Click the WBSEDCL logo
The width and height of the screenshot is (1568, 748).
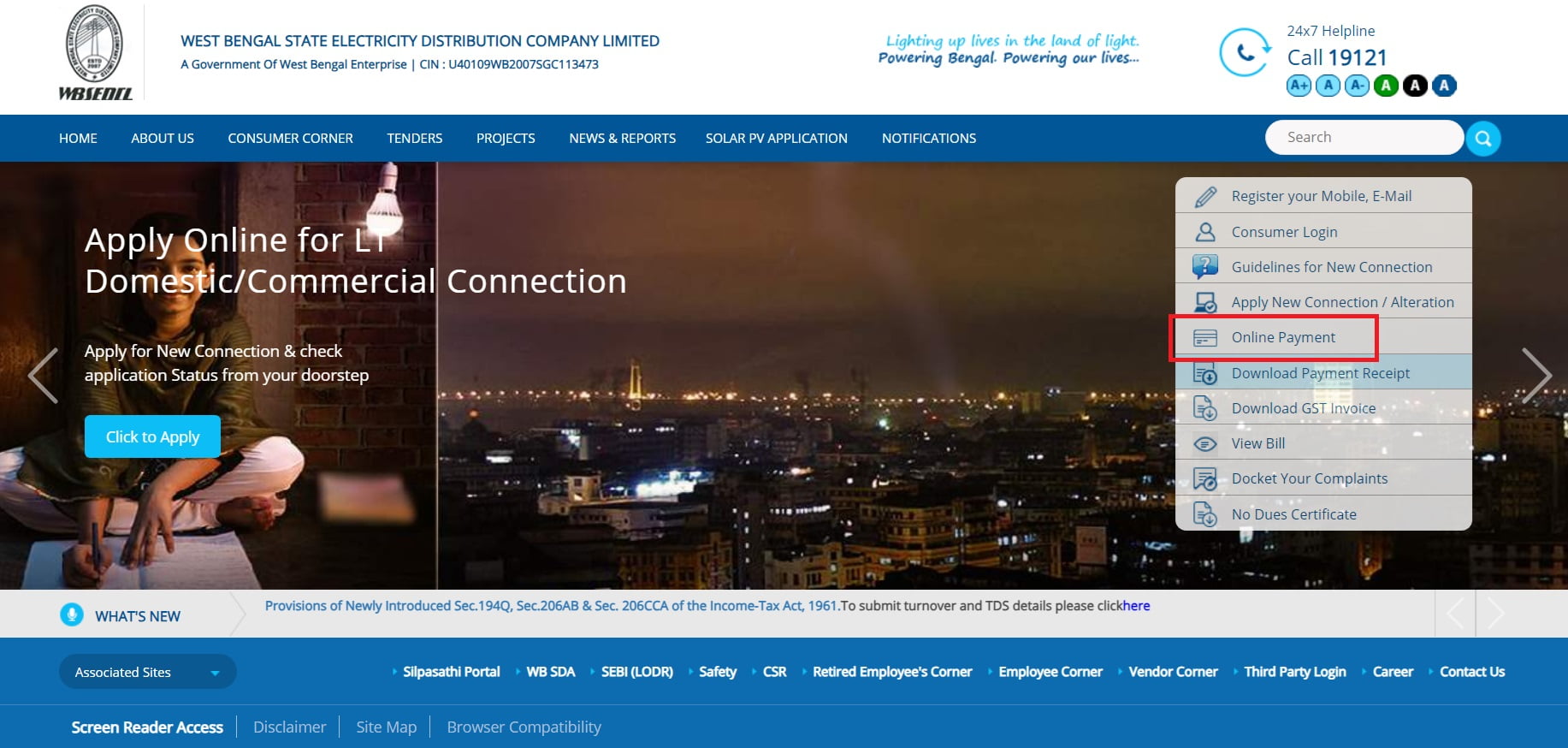pos(95,53)
